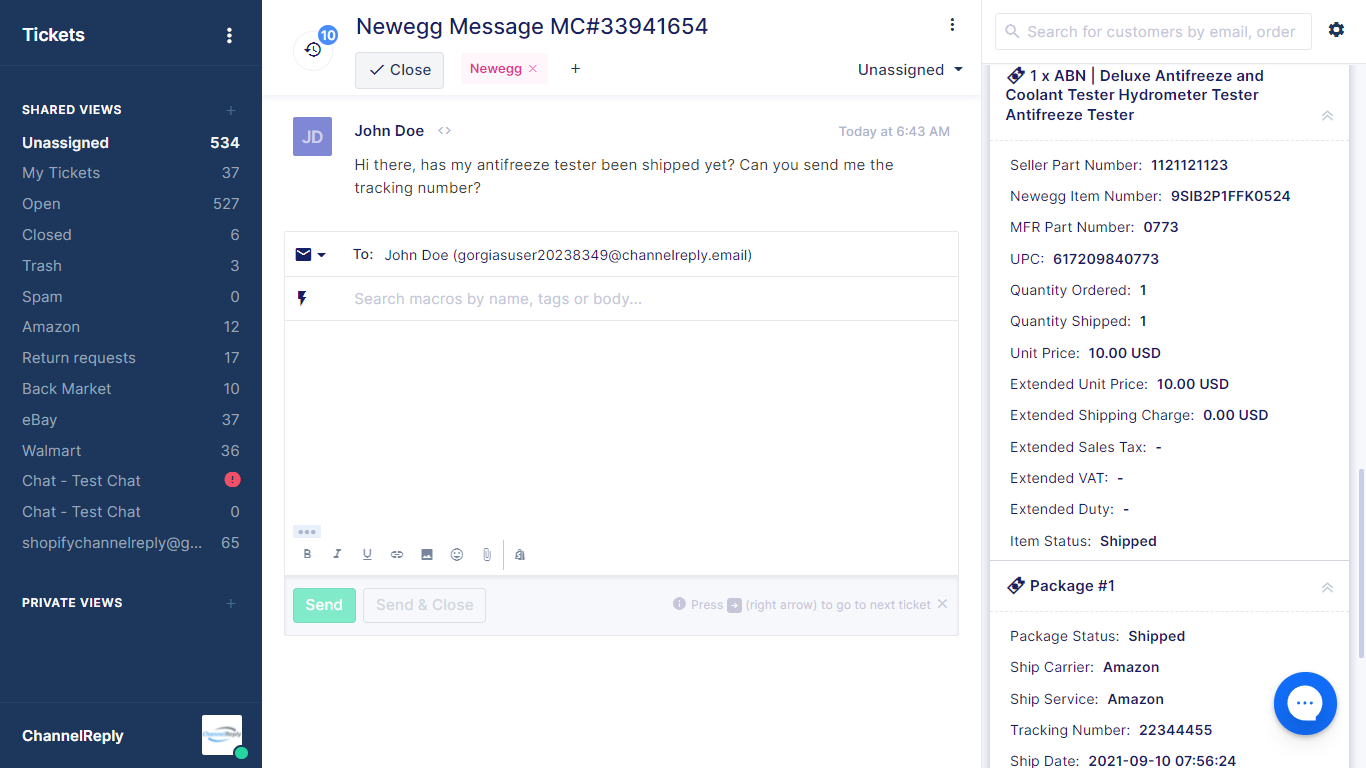Click the PRIVATE VIEWS header

(x=72, y=603)
